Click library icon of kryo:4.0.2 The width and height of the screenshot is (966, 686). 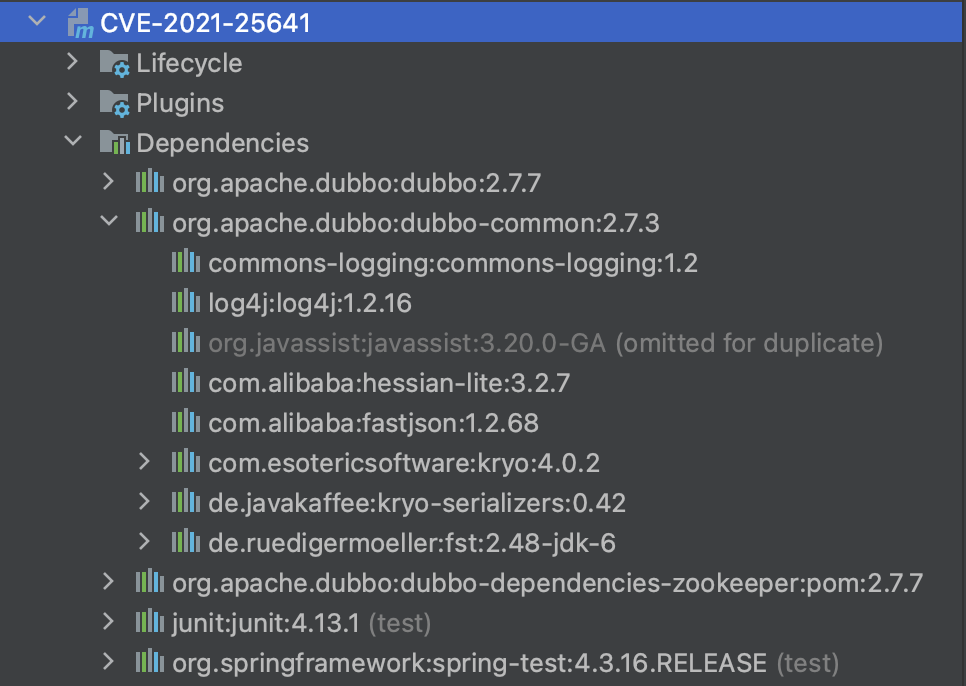pos(186,462)
